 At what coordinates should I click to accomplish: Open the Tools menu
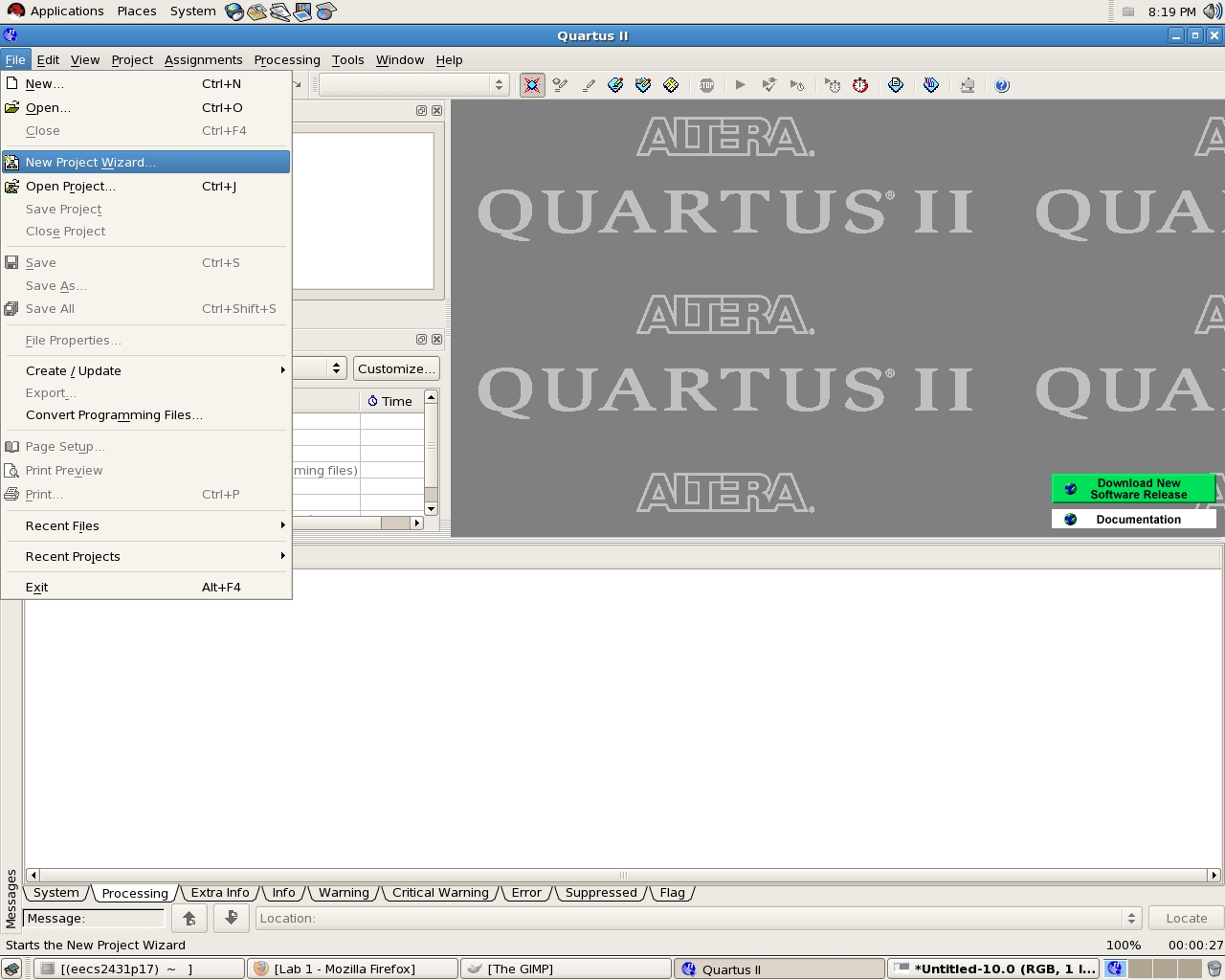tap(348, 59)
